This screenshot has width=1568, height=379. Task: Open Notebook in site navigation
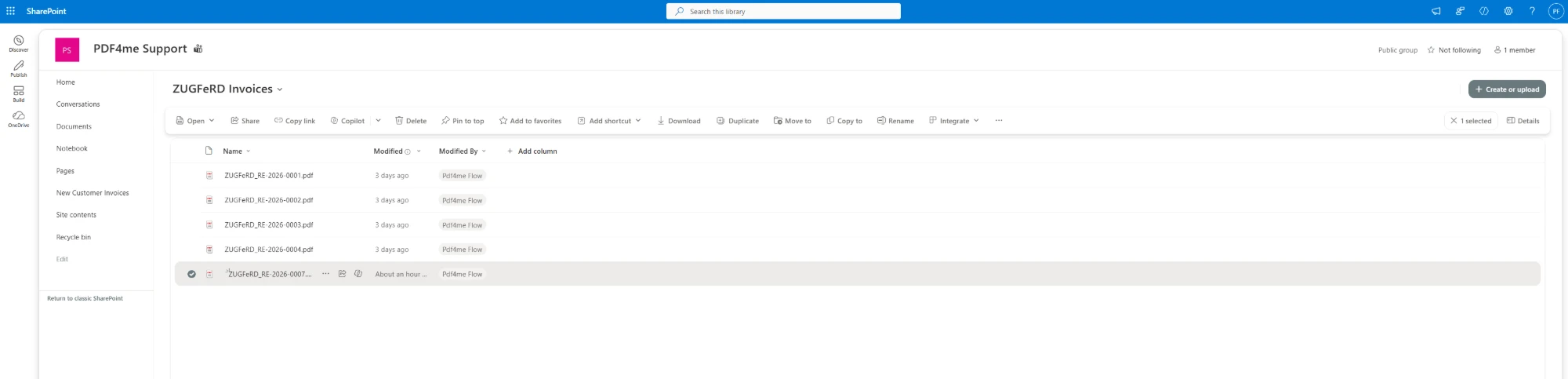[x=72, y=148]
